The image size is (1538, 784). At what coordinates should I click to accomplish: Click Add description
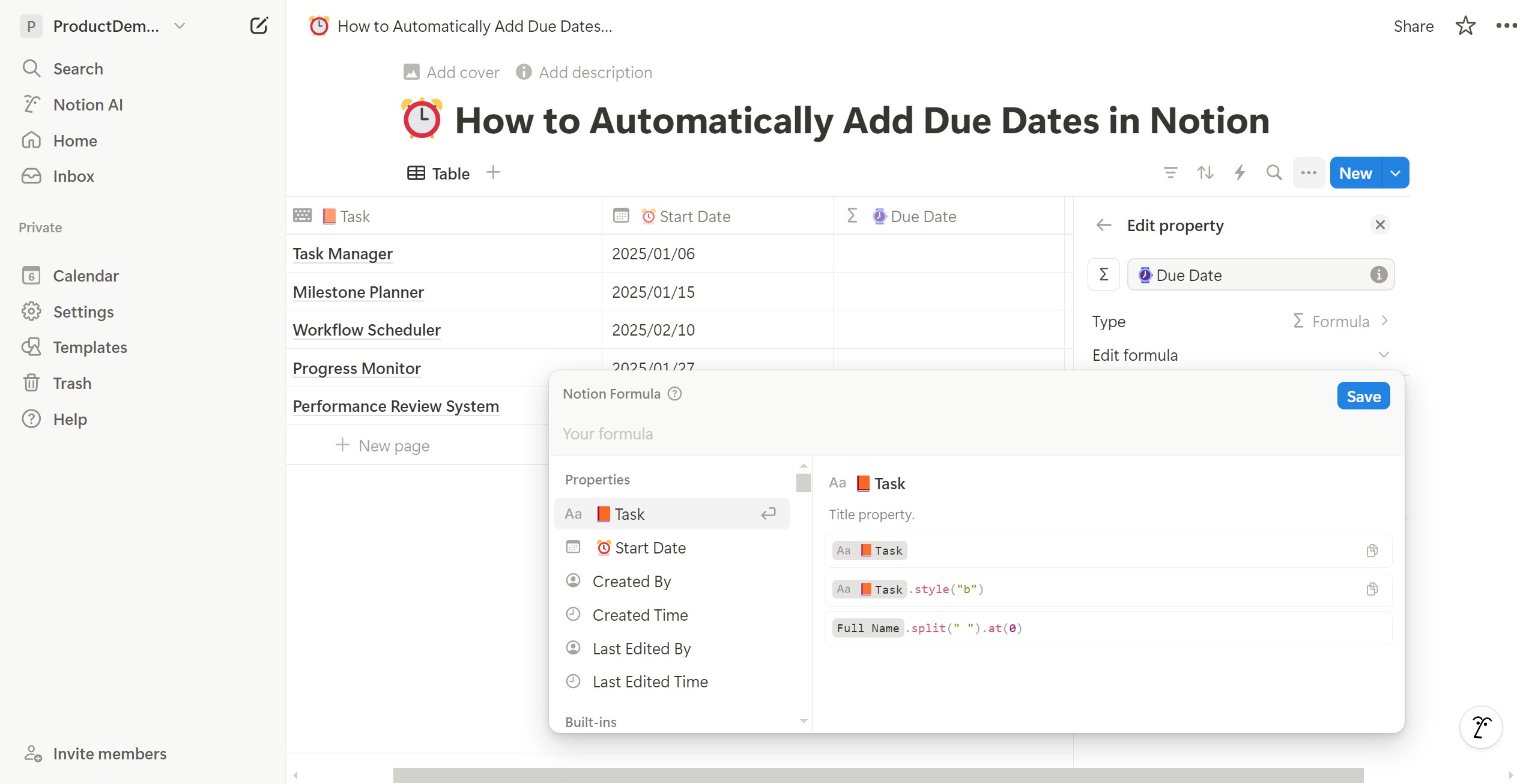click(x=584, y=72)
